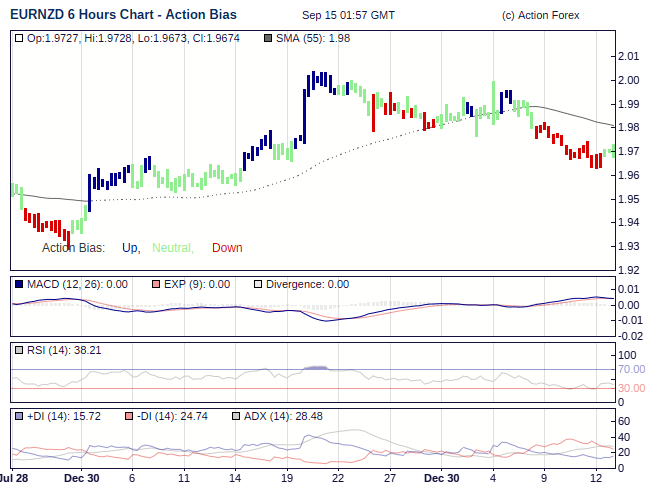
Task: Click the Divergence legend swatch
Action: 258,284
